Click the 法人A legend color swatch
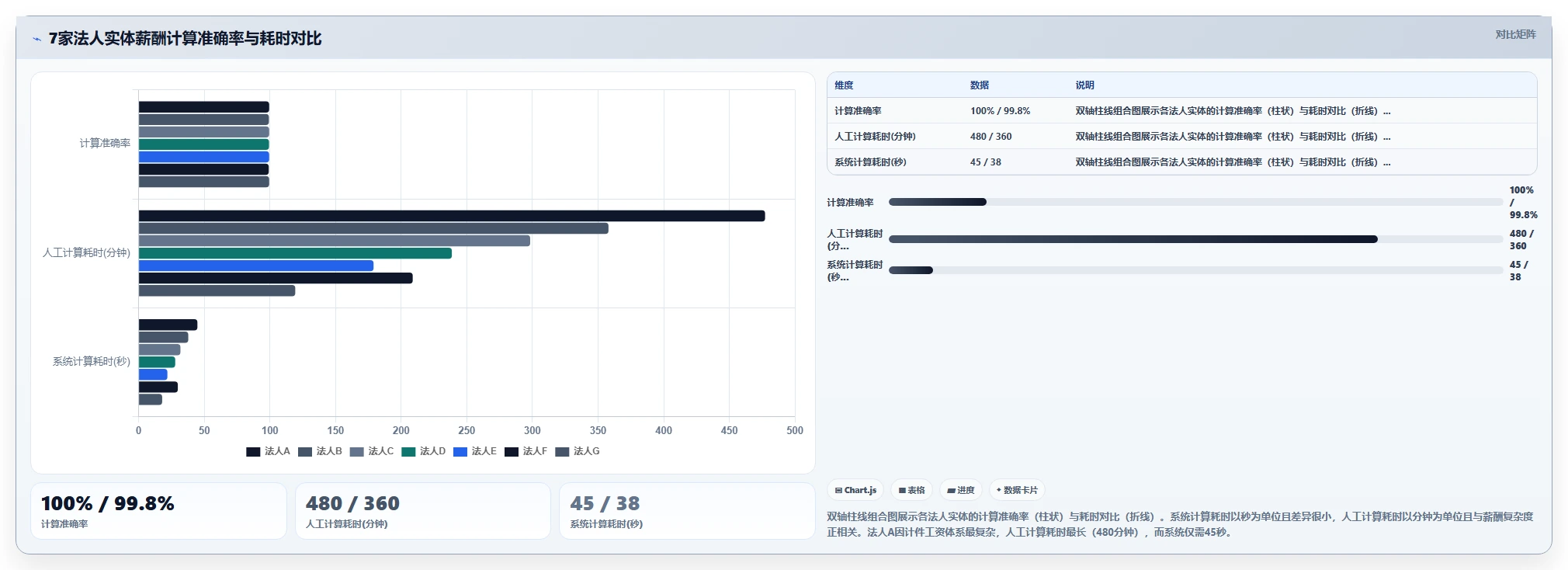The image size is (1568, 570). pos(253,452)
